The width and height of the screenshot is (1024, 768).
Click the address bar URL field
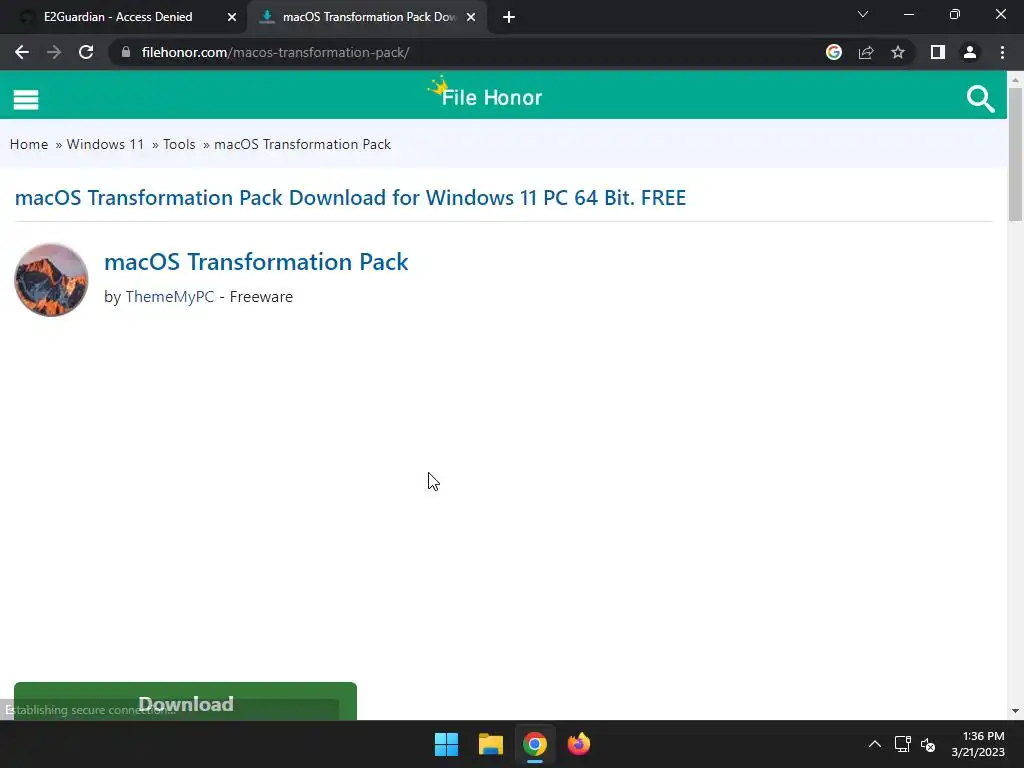tap(470, 52)
